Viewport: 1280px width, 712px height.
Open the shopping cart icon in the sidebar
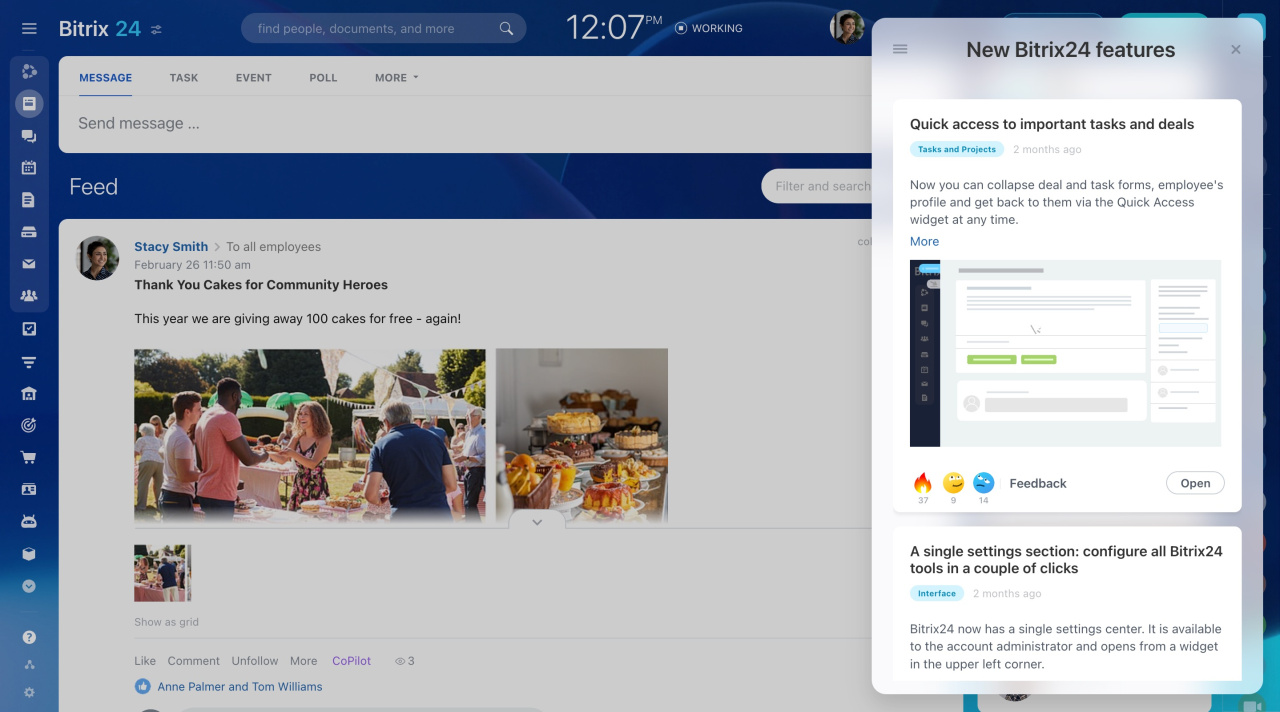[29, 457]
